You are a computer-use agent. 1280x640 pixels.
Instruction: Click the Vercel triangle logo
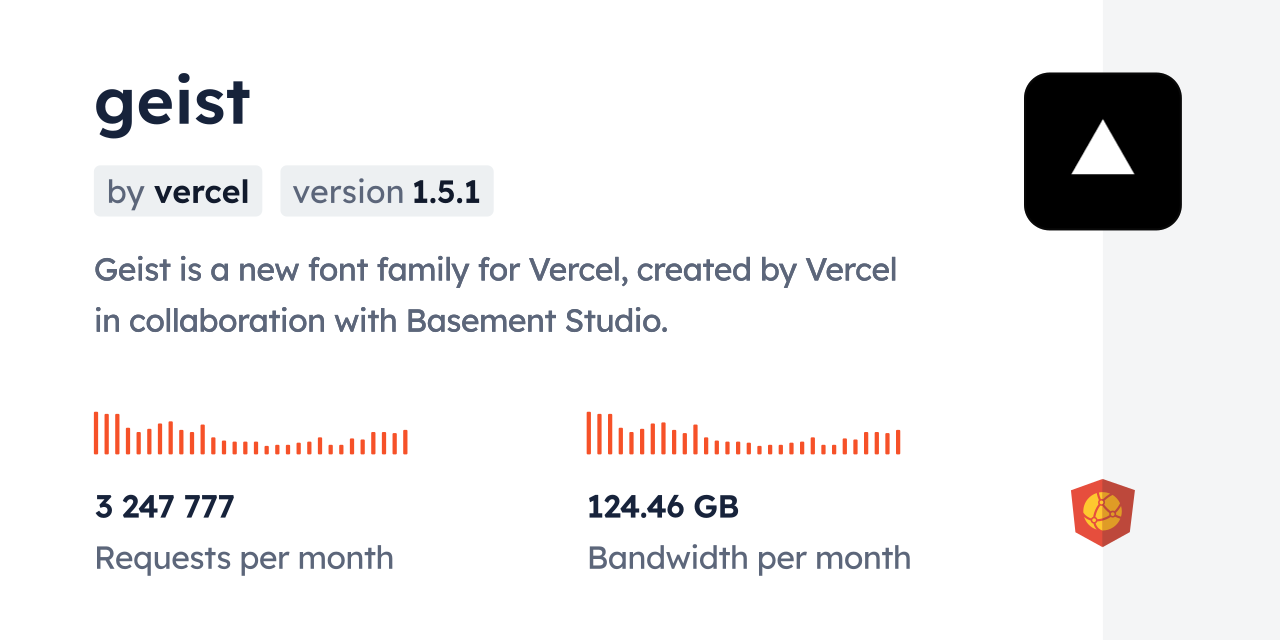(1102, 151)
